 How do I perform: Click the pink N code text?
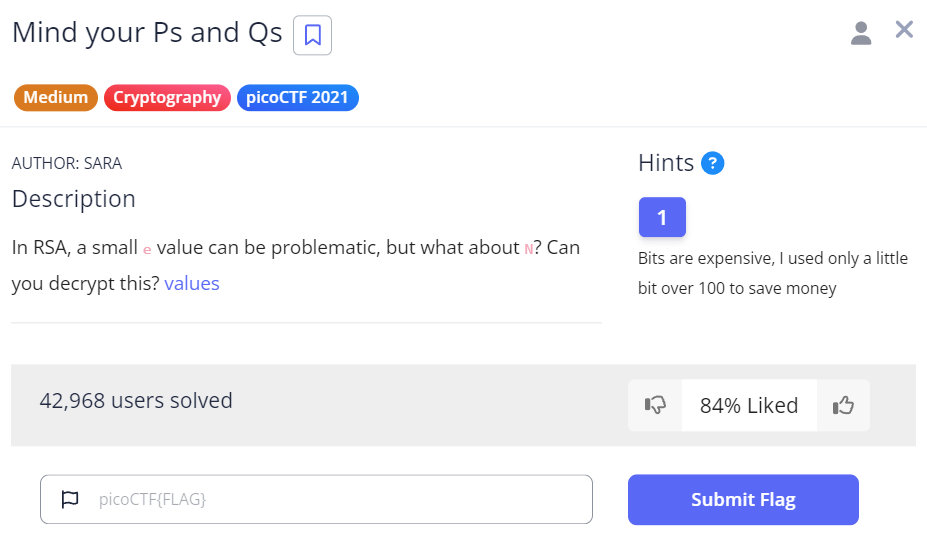(x=528, y=249)
